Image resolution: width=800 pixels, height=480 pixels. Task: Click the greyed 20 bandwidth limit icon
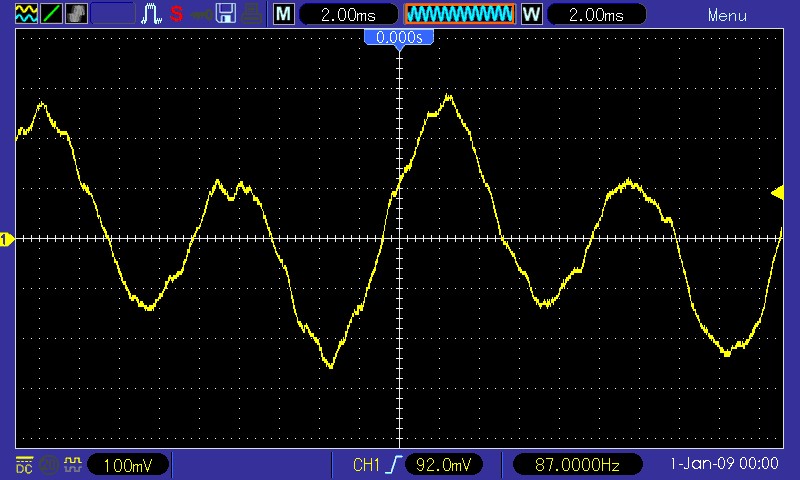(x=49, y=465)
